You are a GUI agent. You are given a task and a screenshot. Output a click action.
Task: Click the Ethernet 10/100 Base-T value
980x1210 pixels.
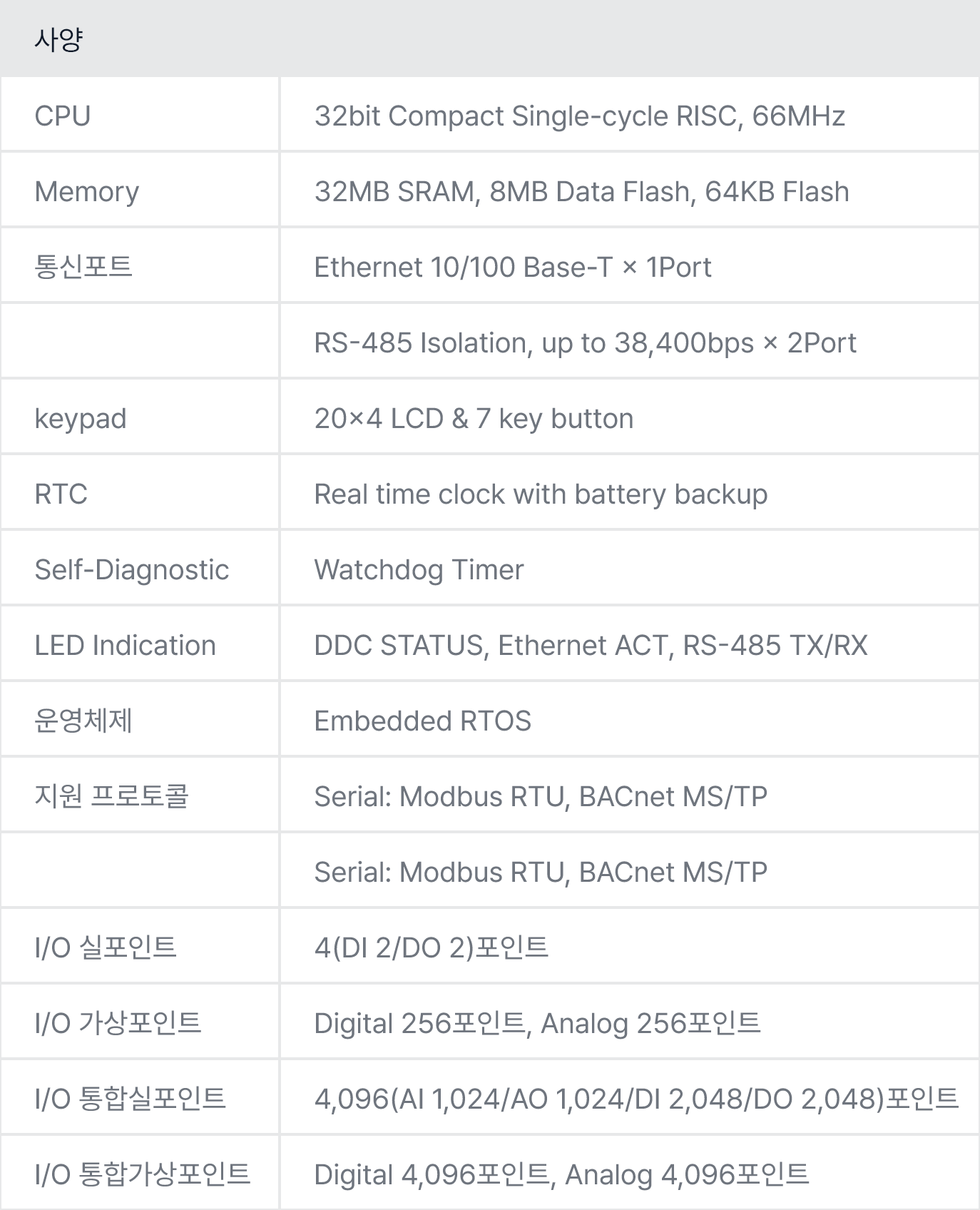pos(512,267)
